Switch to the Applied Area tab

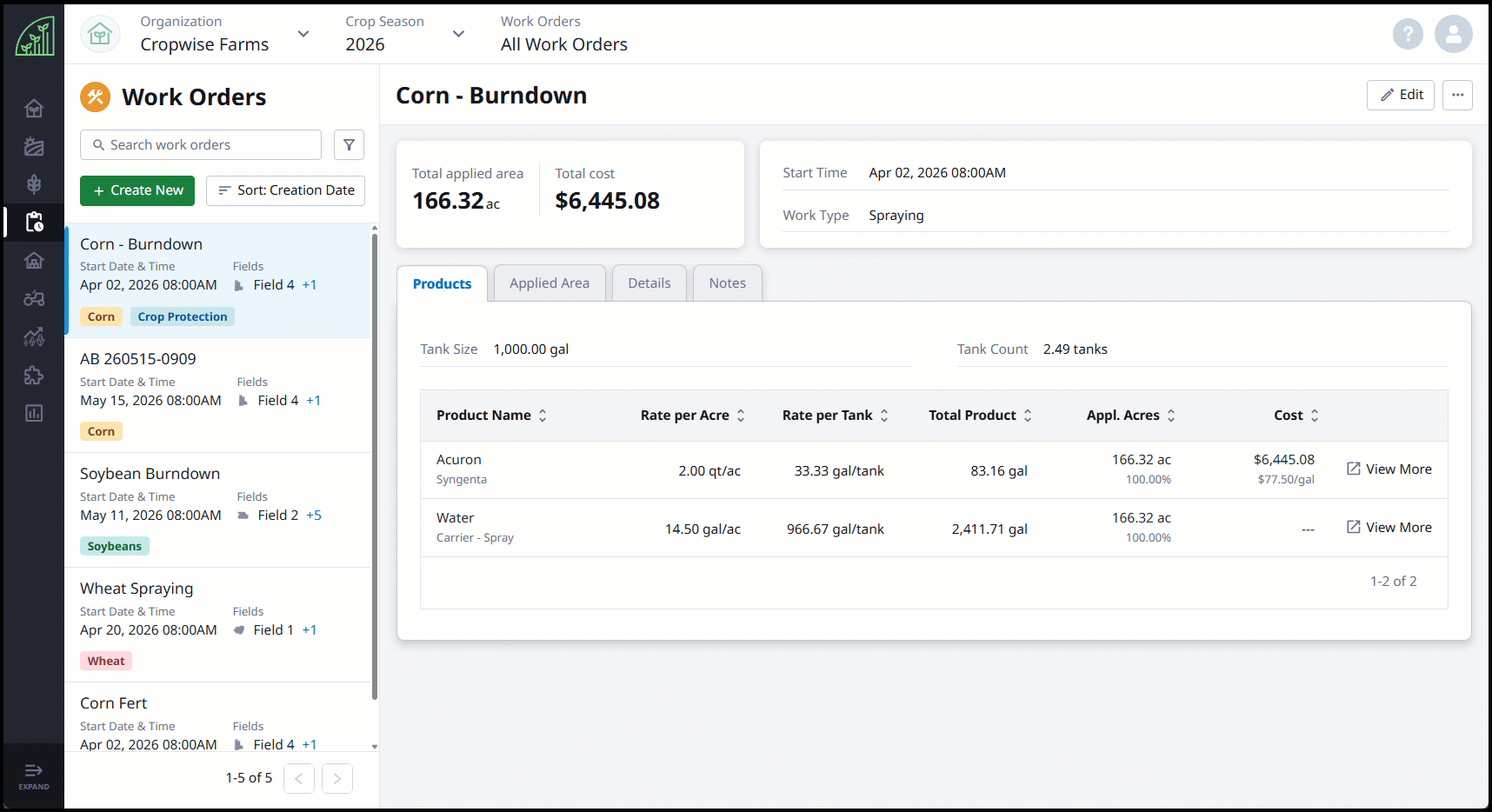[550, 283]
